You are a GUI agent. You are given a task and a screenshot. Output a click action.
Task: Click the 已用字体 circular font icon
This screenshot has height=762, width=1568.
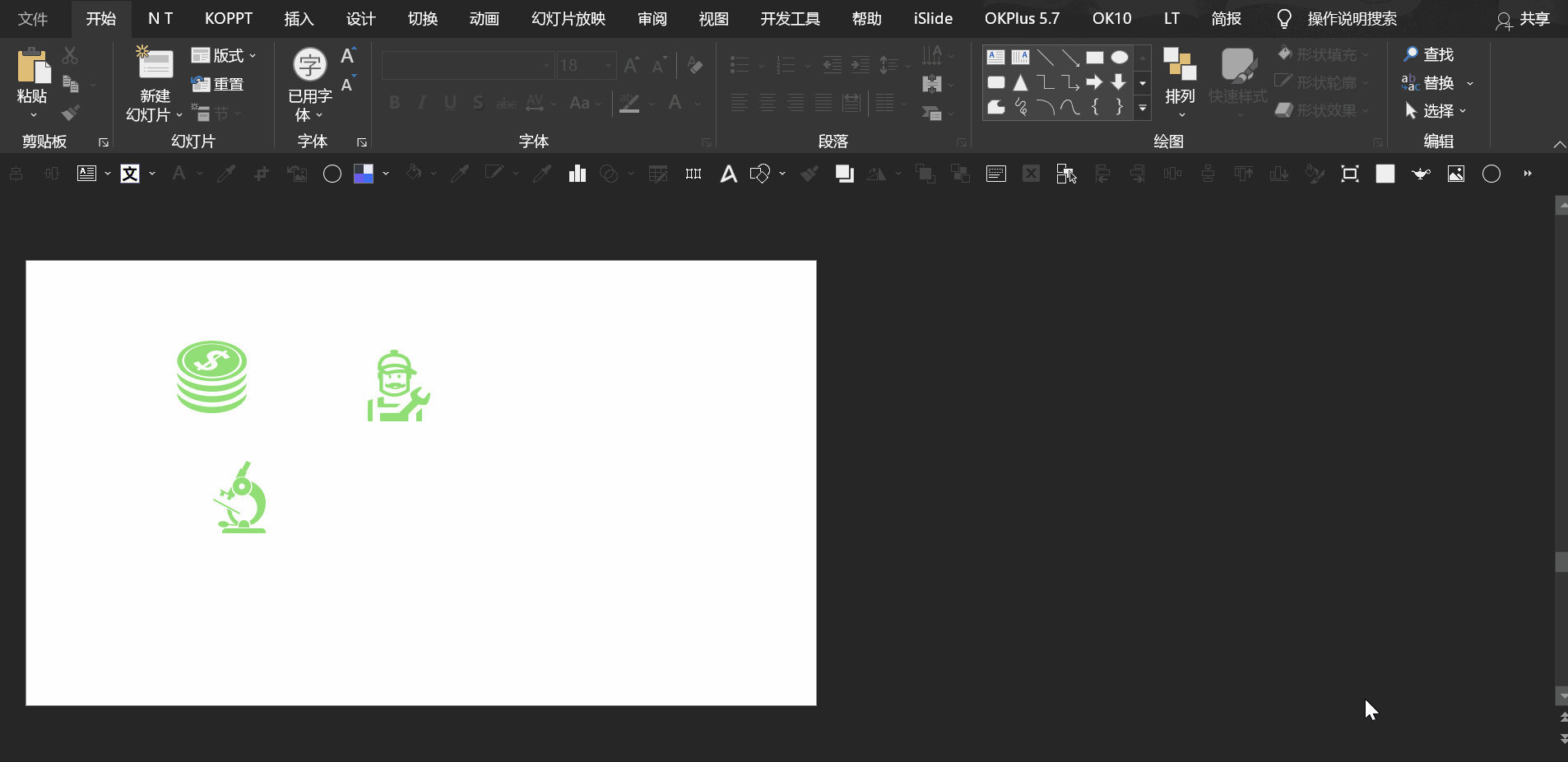pyautogui.click(x=310, y=64)
